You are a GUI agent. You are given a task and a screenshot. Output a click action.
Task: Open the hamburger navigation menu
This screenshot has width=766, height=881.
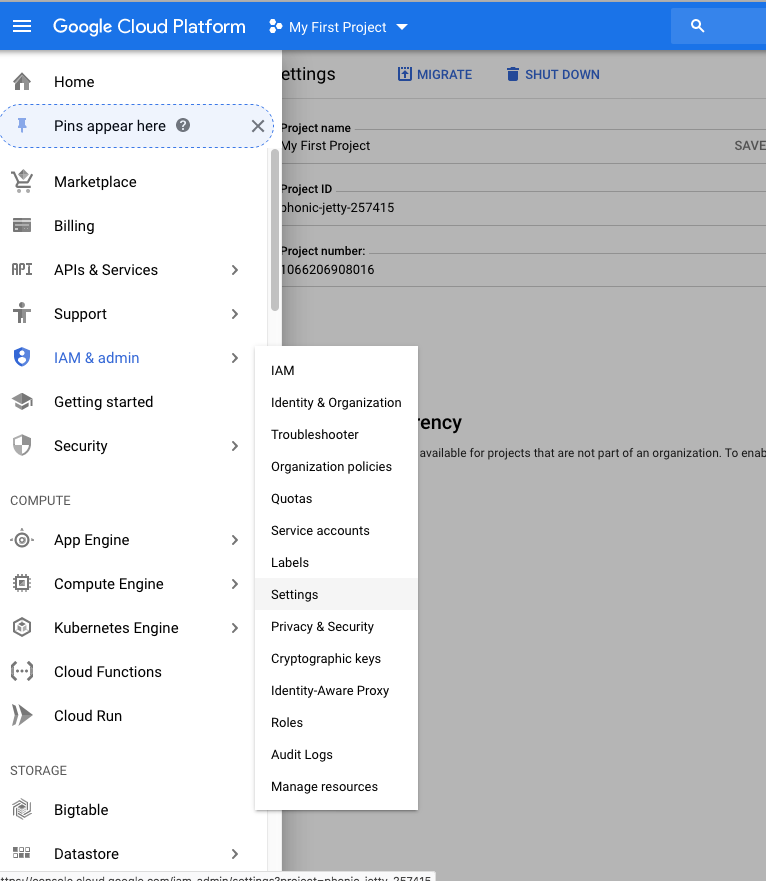[x=22, y=26]
